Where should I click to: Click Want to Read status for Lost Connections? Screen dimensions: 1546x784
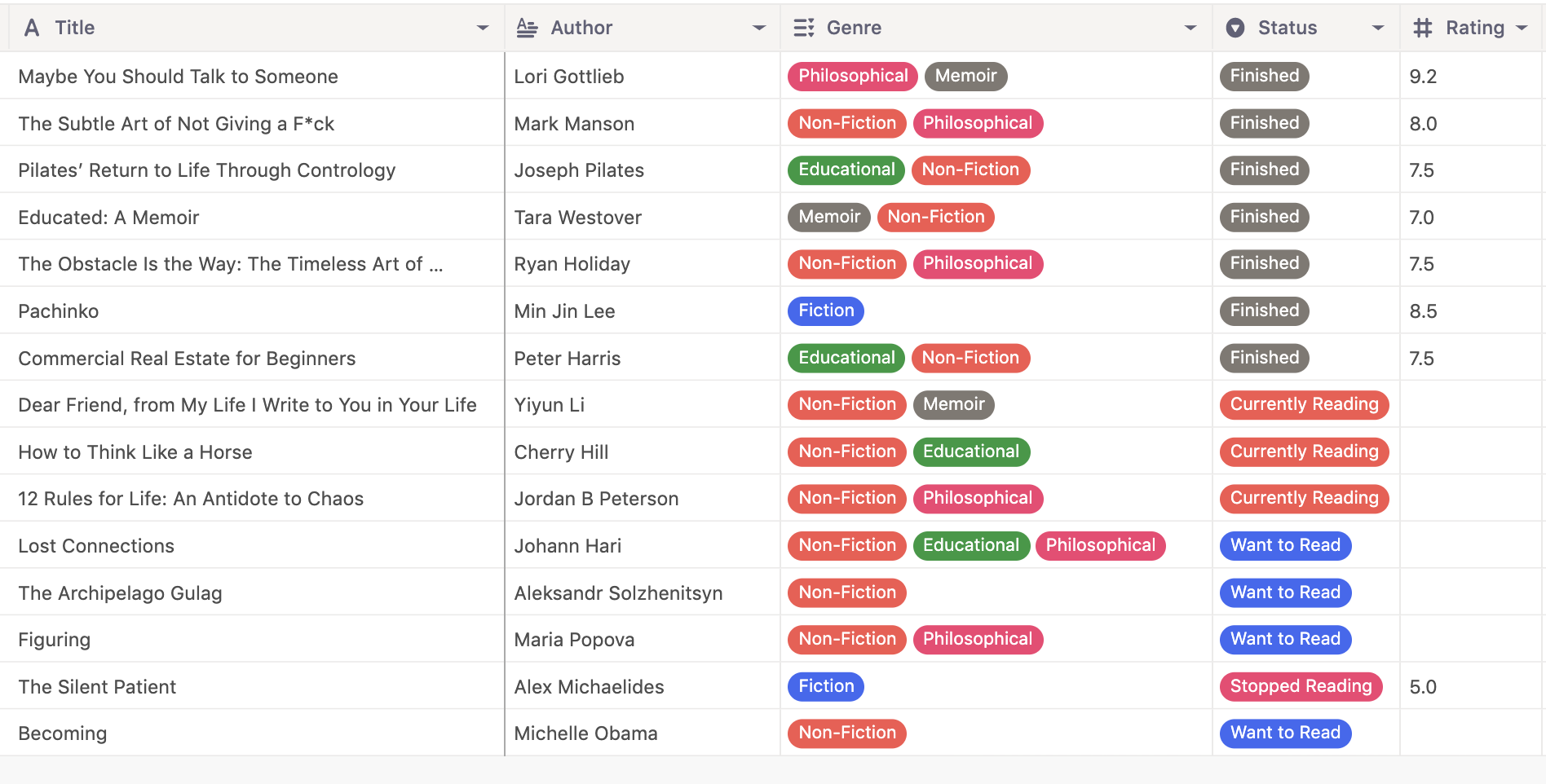tap(1286, 545)
